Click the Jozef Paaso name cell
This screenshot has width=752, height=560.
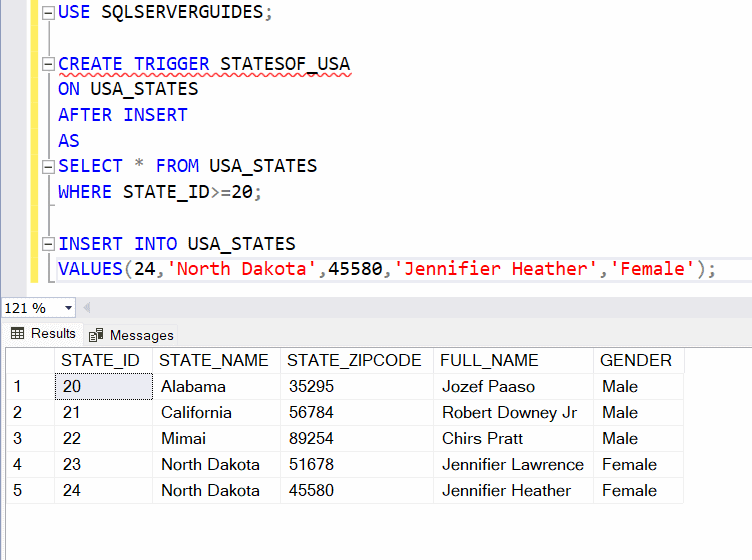pyautogui.click(x=513, y=386)
